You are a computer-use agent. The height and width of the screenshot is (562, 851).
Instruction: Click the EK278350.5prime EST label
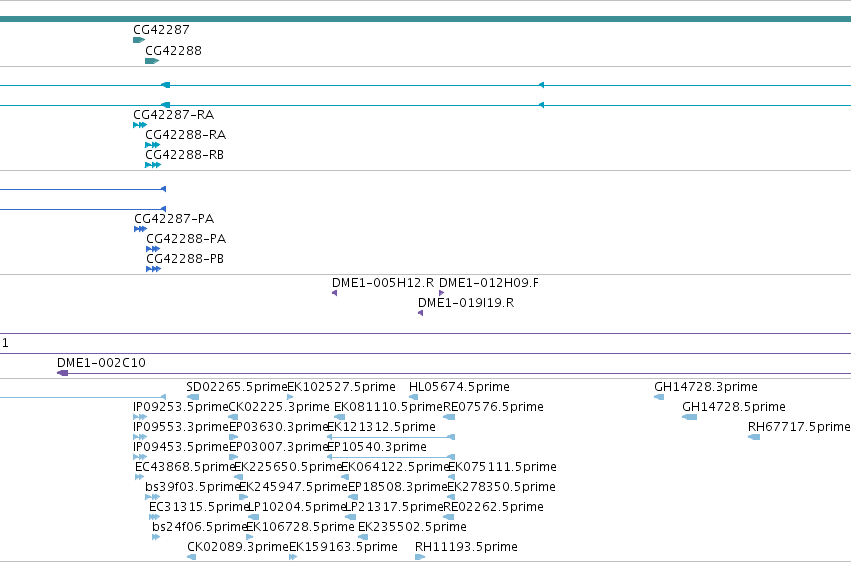click(501, 487)
